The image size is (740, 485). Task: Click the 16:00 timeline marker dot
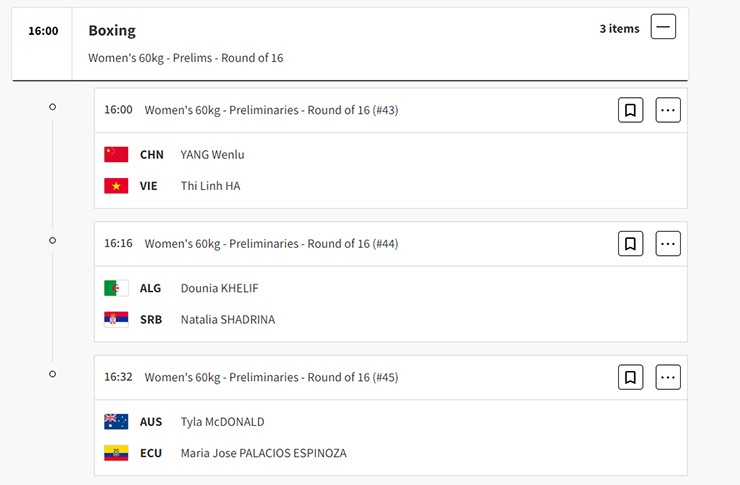tap(53, 107)
